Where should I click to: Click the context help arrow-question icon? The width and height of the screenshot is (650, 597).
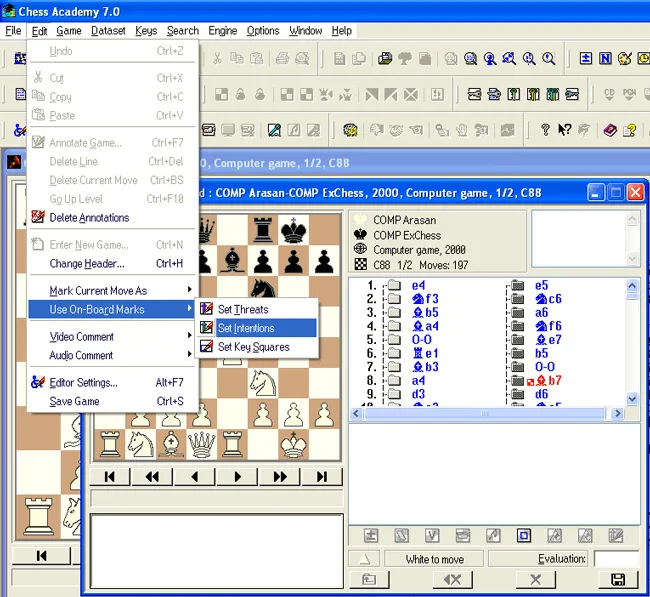(565, 130)
